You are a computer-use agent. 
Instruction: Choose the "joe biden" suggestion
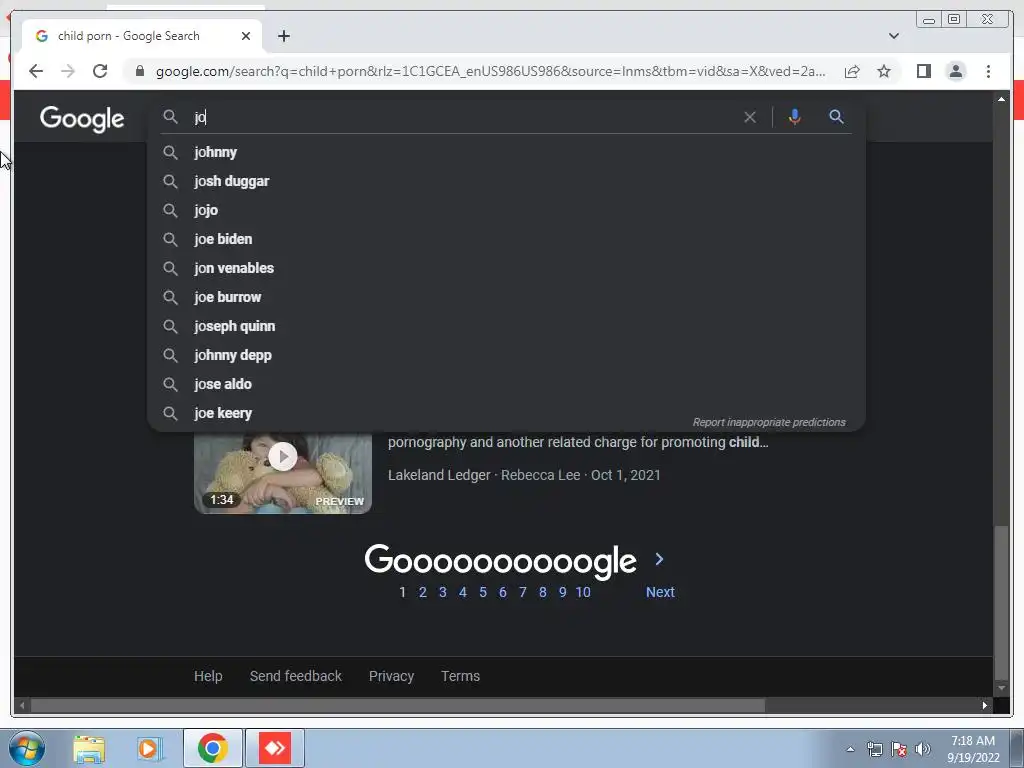coord(506,239)
